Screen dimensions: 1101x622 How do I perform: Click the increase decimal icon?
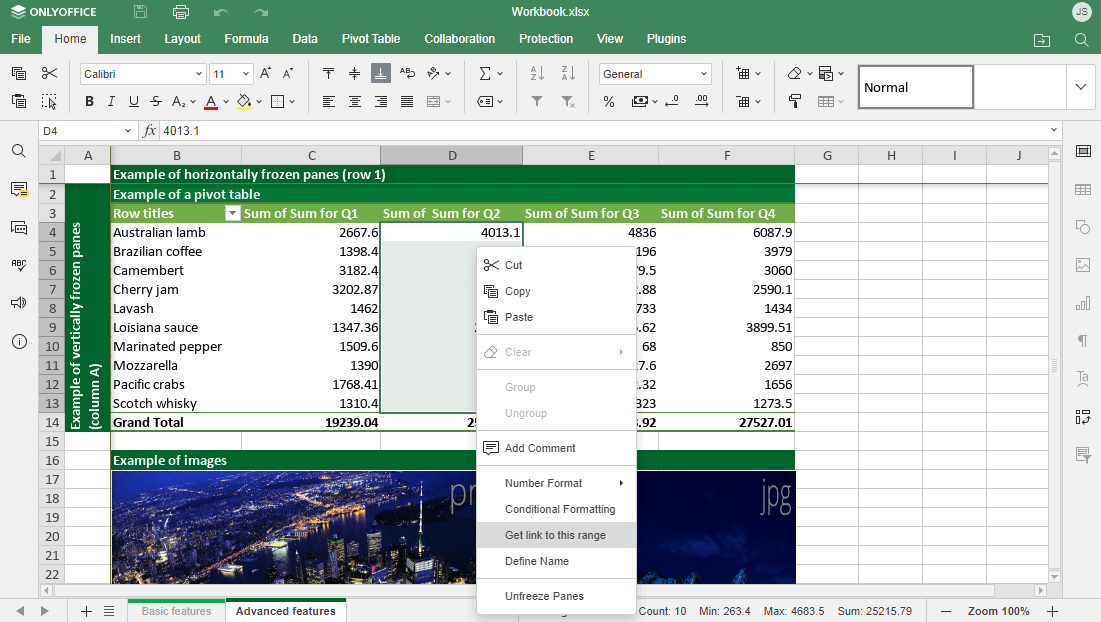pyautogui.click(x=701, y=100)
